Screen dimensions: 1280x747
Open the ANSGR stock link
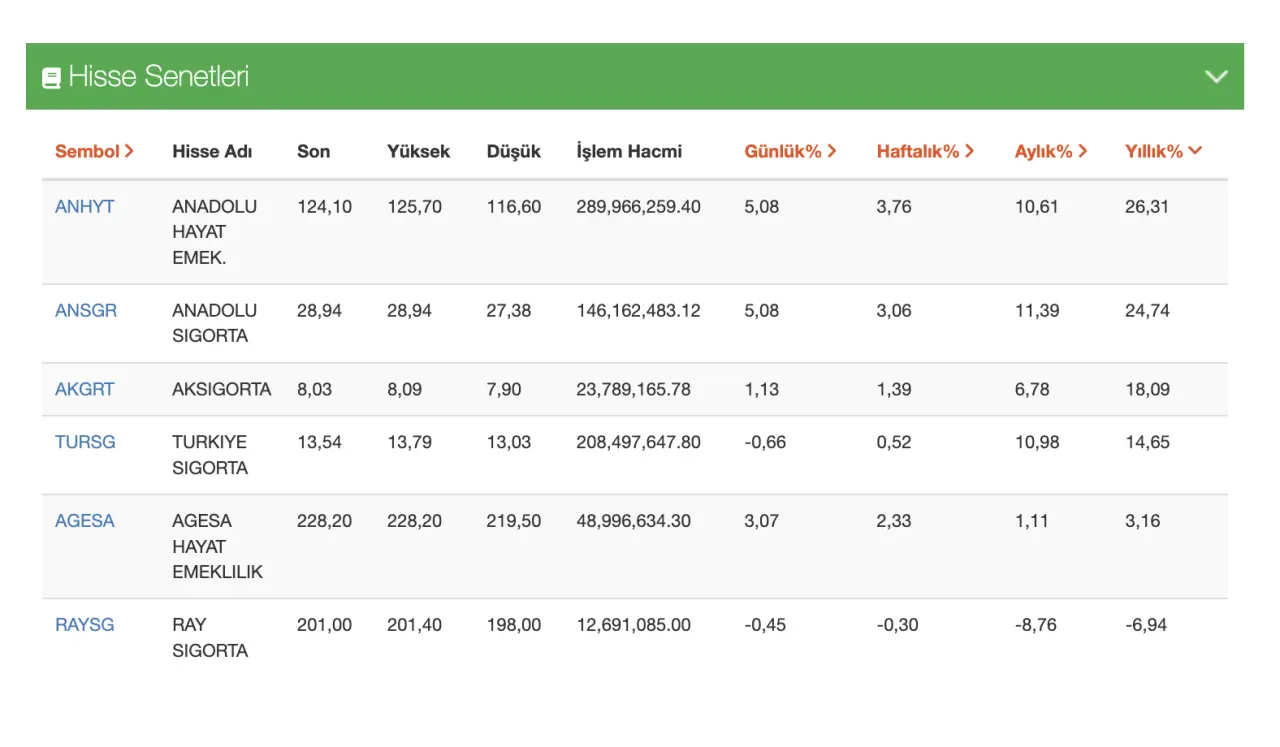tap(86, 311)
